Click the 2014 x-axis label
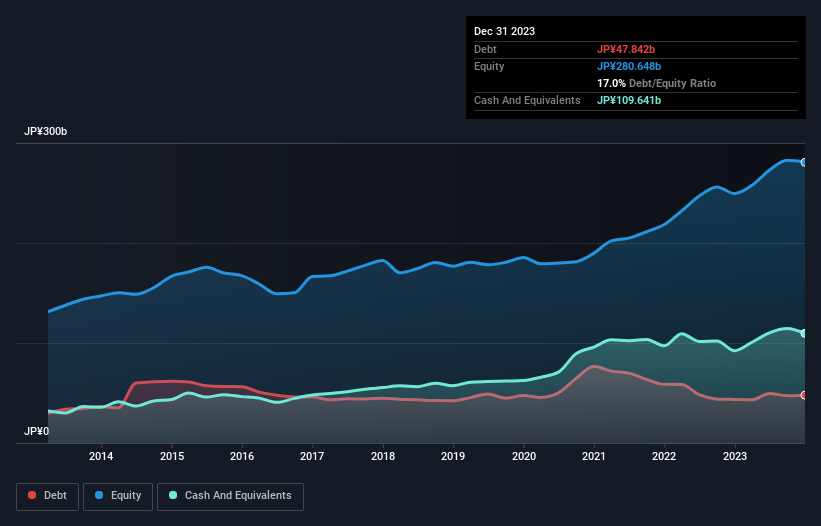Image resolution: width=821 pixels, height=526 pixels. 101,456
